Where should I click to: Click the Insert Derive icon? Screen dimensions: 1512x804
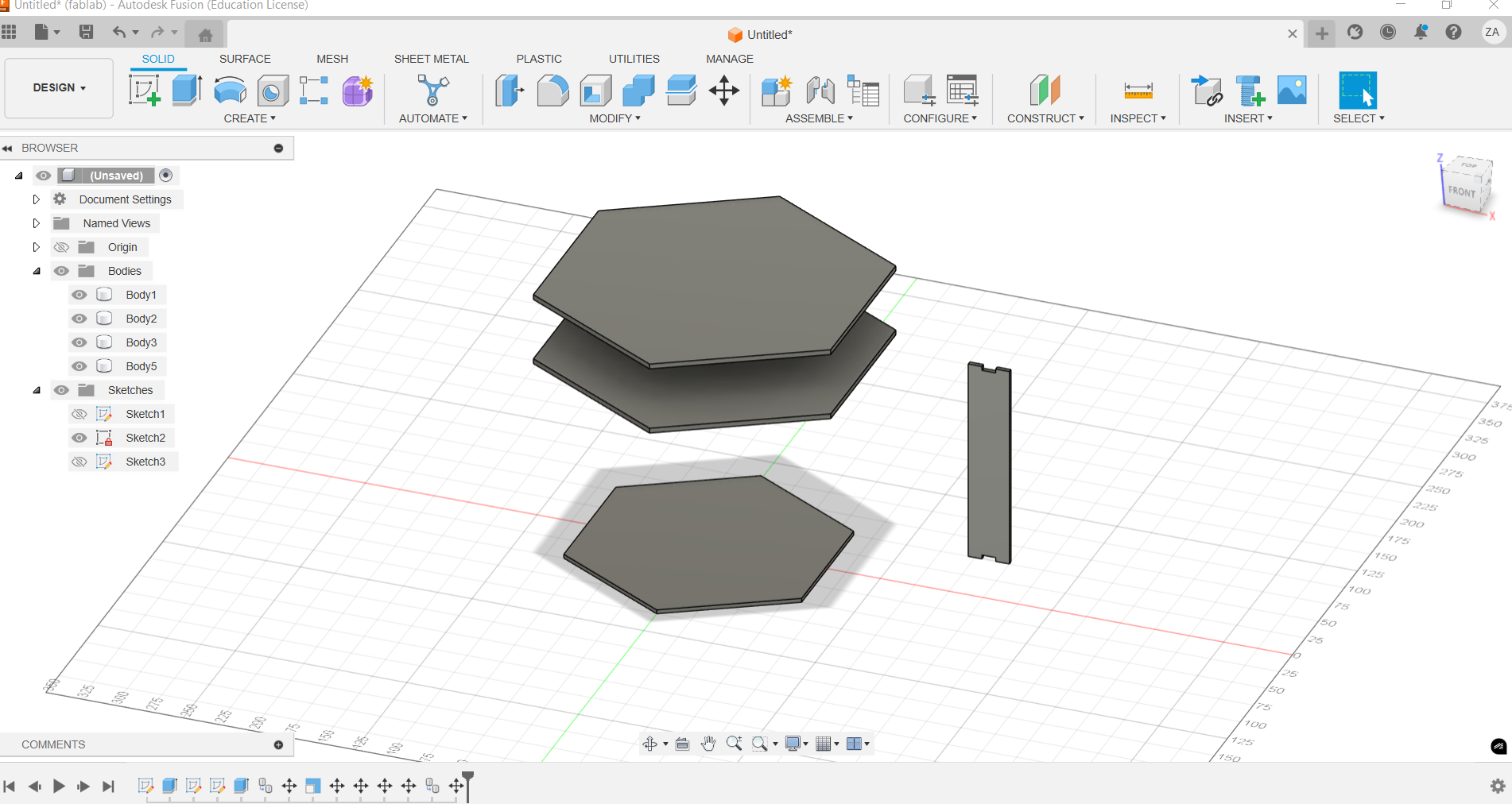point(1207,91)
